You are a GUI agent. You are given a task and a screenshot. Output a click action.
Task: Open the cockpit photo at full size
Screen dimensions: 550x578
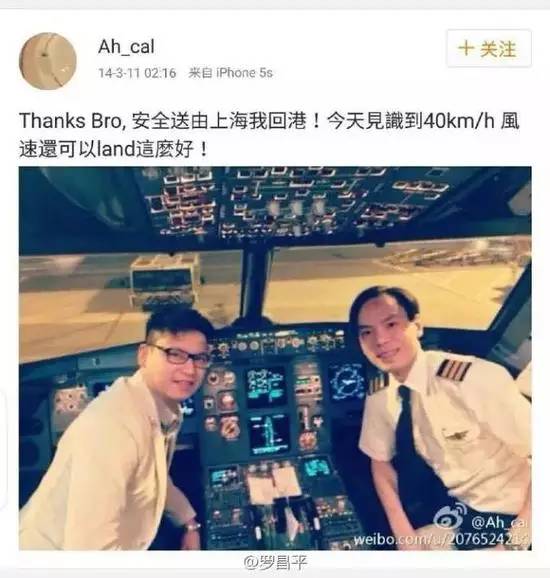coord(275,358)
